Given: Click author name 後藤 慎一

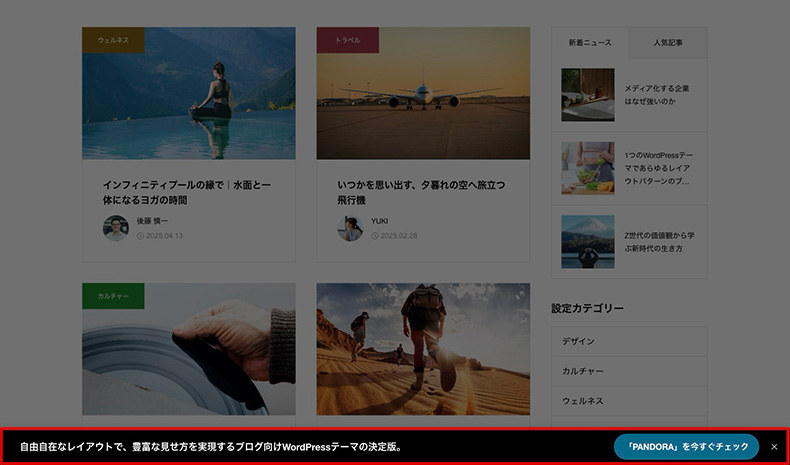Looking at the screenshot, I should 153,221.
